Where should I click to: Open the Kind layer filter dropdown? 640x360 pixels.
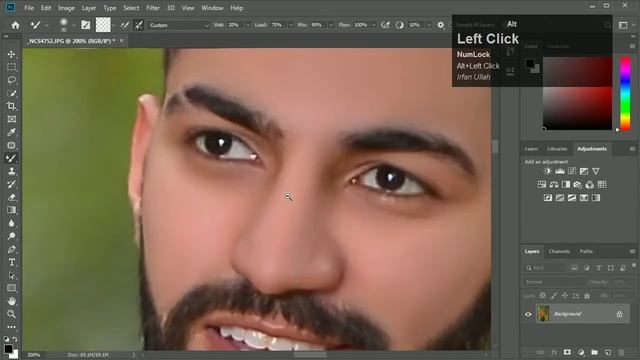pyautogui.click(x=544, y=268)
